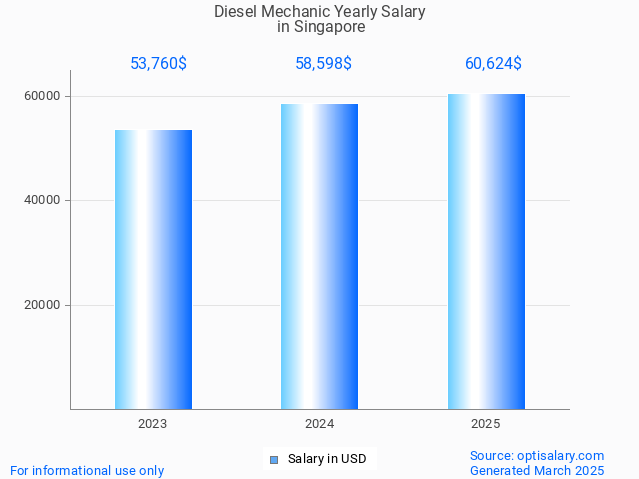
Task: Click the 2023 x-axis label
Action: pos(153,424)
